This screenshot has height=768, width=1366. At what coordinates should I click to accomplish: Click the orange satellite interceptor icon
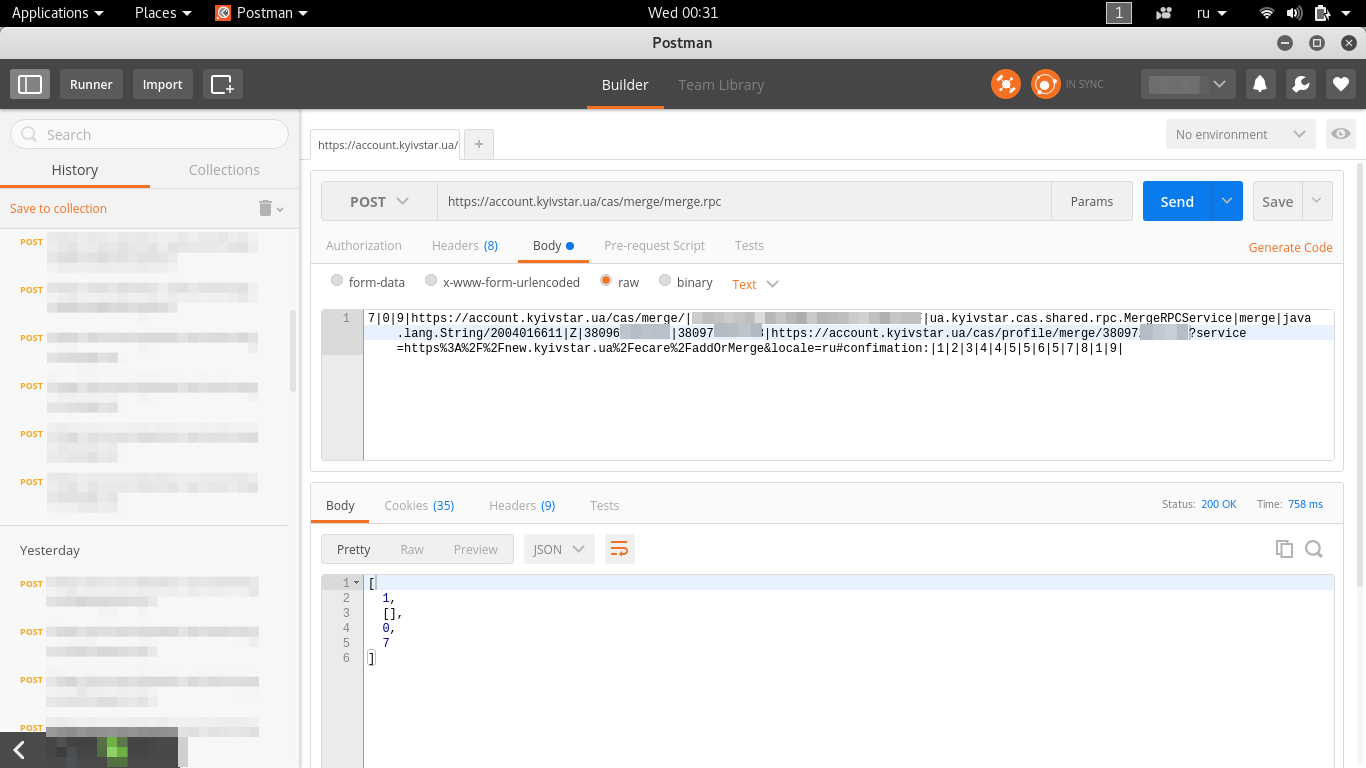pyautogui.click(x=1005, y=84)
